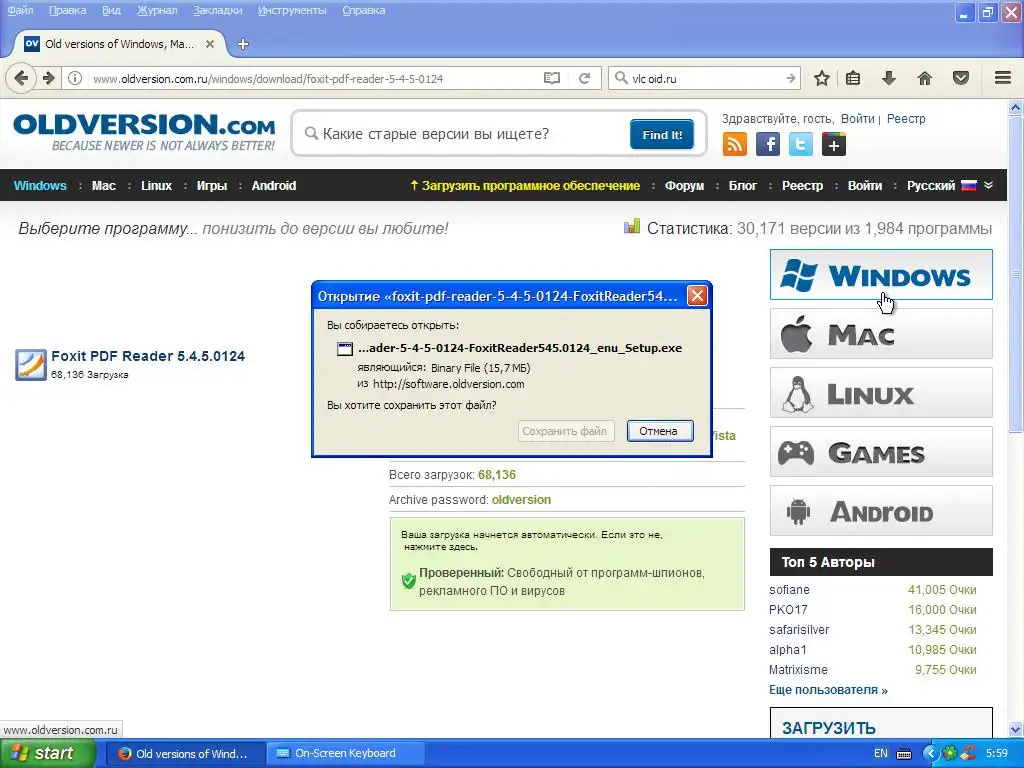Viewport: 1024px width, 768px height.
Task: Select the Linux platform banner button
Action: [x=881, y=392]
